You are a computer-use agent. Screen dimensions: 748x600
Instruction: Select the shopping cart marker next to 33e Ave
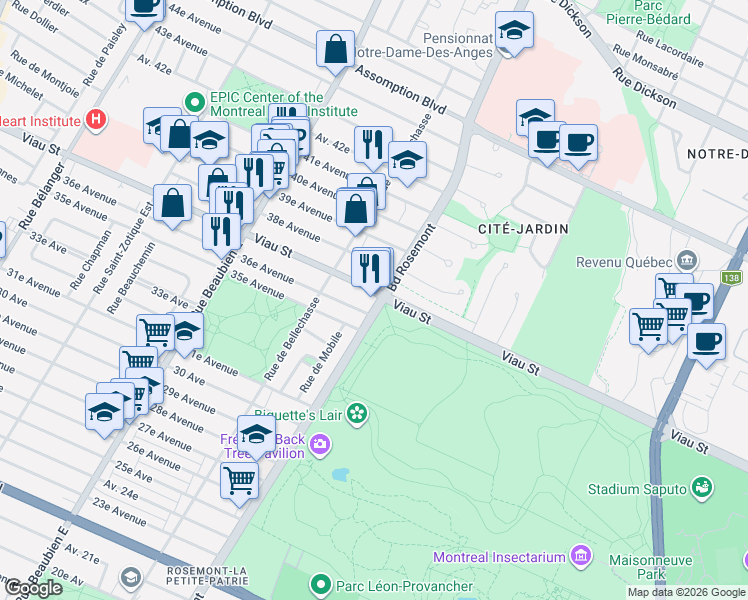[x=156, y=332]
